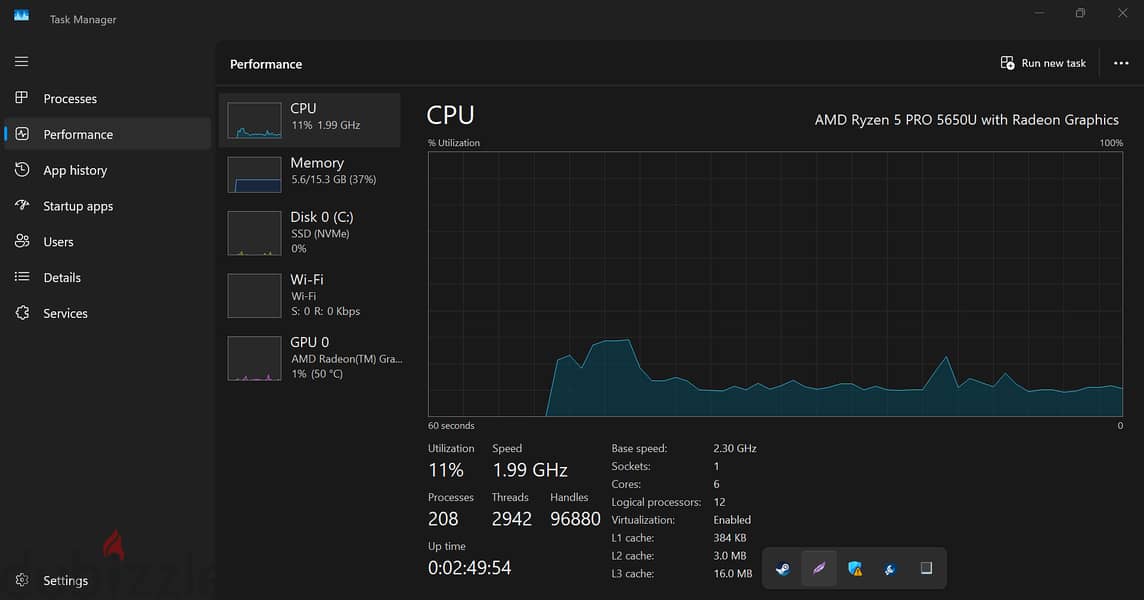Select the CPU resource graph entry
This screenshot has width=1144, height=600.
309,120
